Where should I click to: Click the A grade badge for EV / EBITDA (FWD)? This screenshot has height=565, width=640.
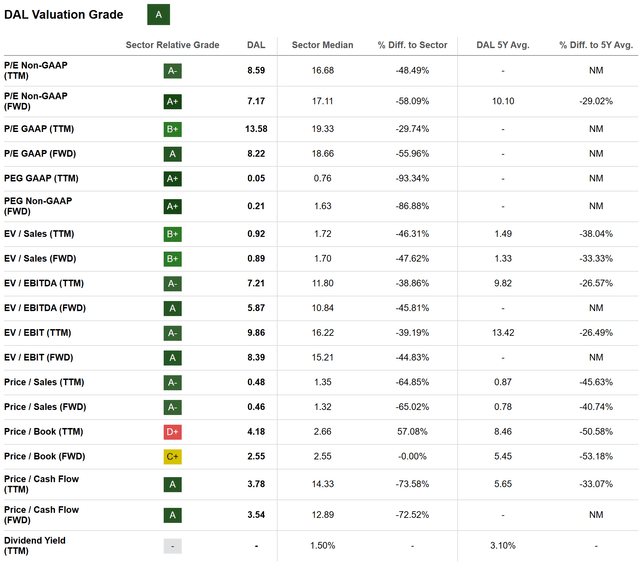tap(173, 308)
